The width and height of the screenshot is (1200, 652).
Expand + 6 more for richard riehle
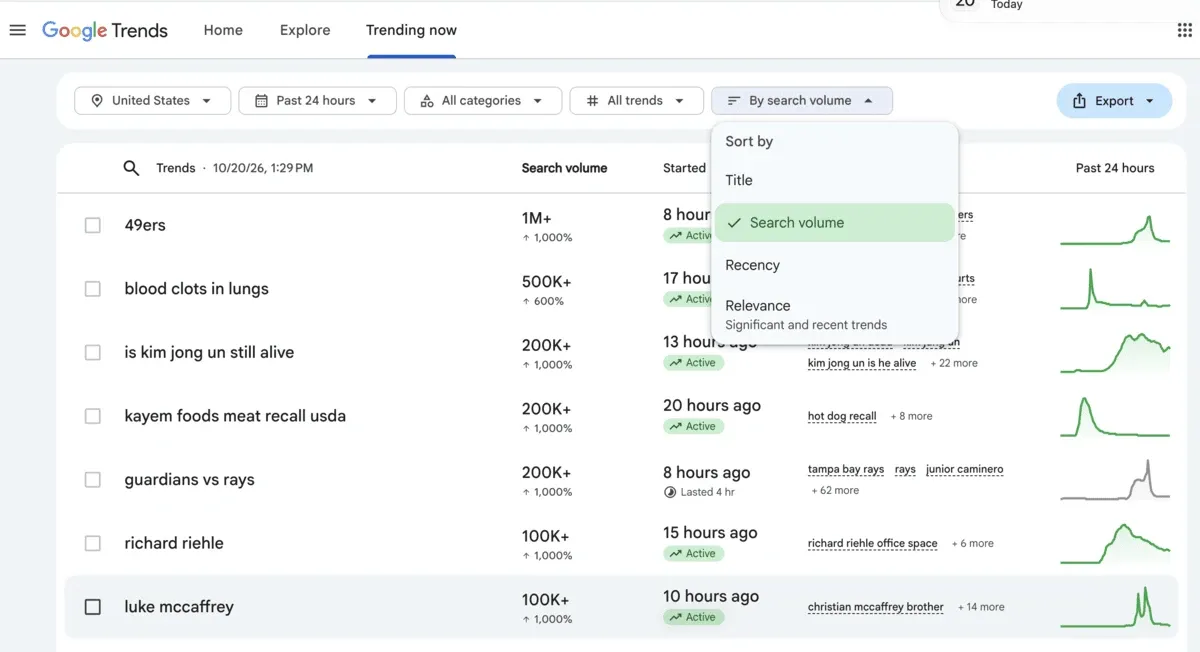972,543
